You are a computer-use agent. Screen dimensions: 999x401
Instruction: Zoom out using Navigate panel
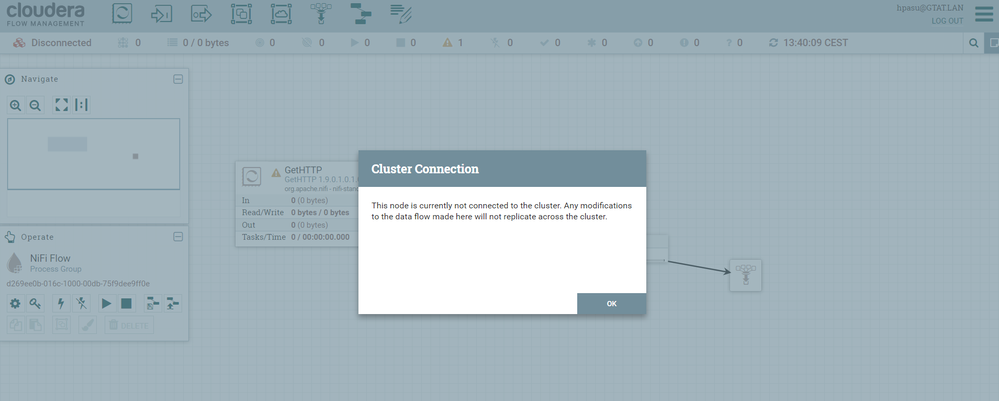coord(35,105)
